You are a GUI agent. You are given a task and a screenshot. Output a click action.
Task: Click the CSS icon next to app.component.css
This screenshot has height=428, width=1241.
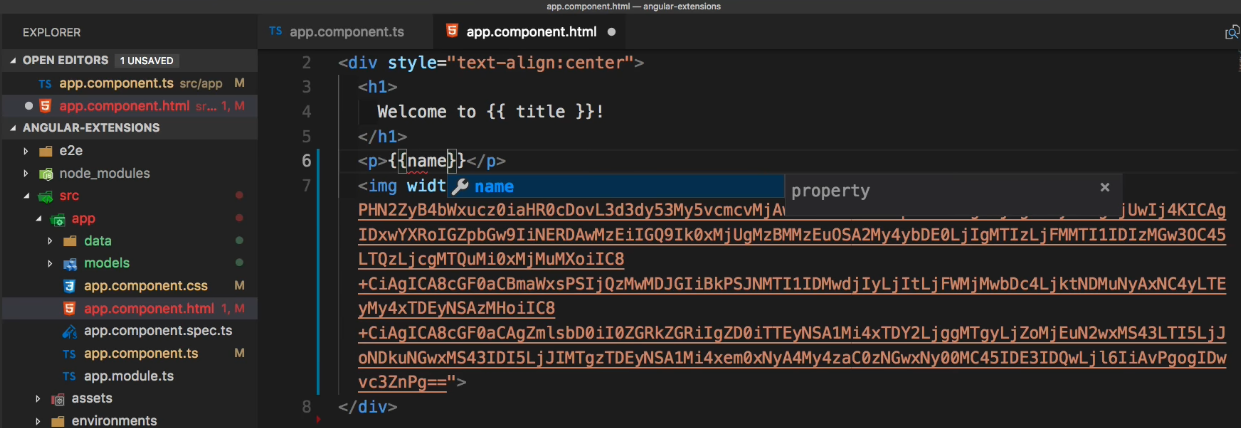(69, 286)
